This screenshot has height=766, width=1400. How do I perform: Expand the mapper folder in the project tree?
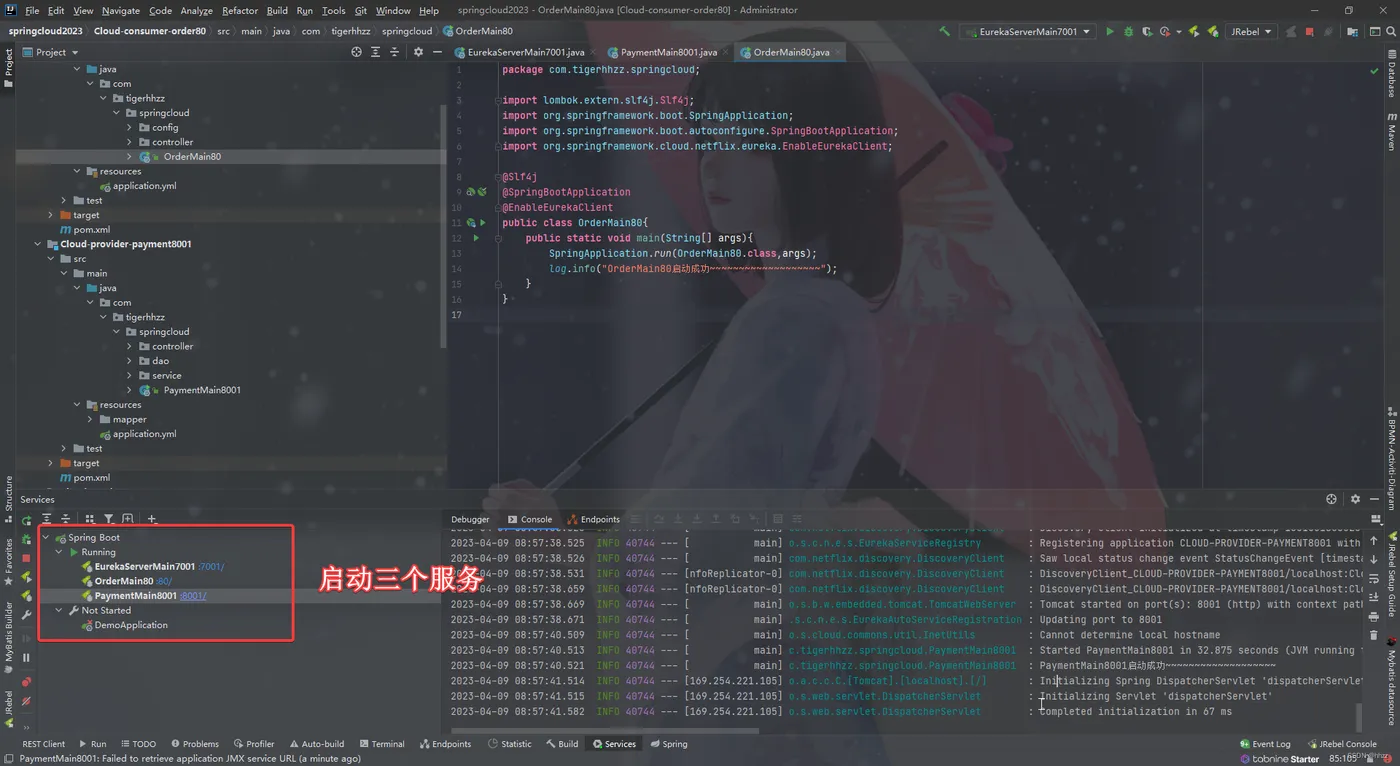(90, 419)
